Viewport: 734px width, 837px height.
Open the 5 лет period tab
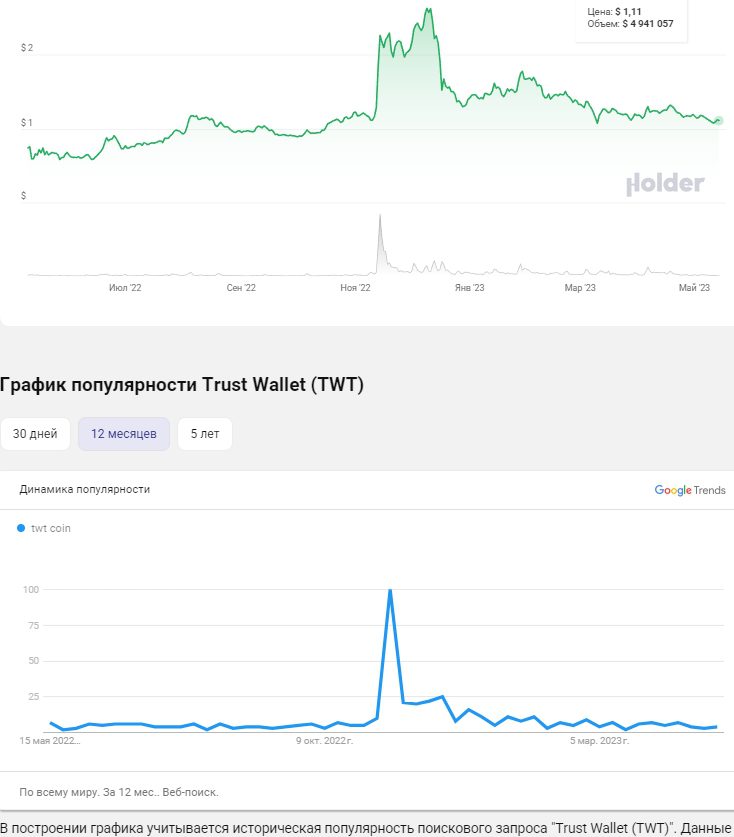pyautogui.click(x=205, y=434)
